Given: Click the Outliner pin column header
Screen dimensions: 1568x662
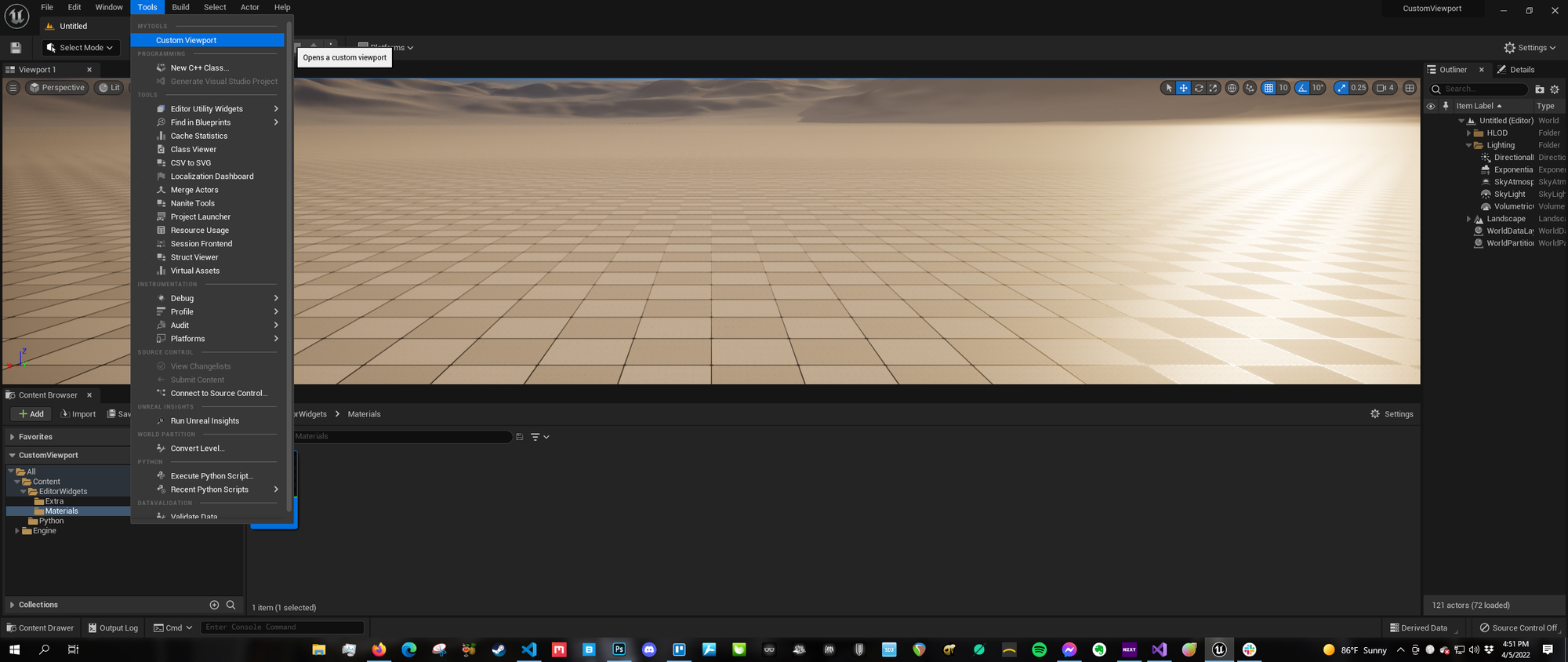Looking at the screenshot, I should pos(1446,106).
